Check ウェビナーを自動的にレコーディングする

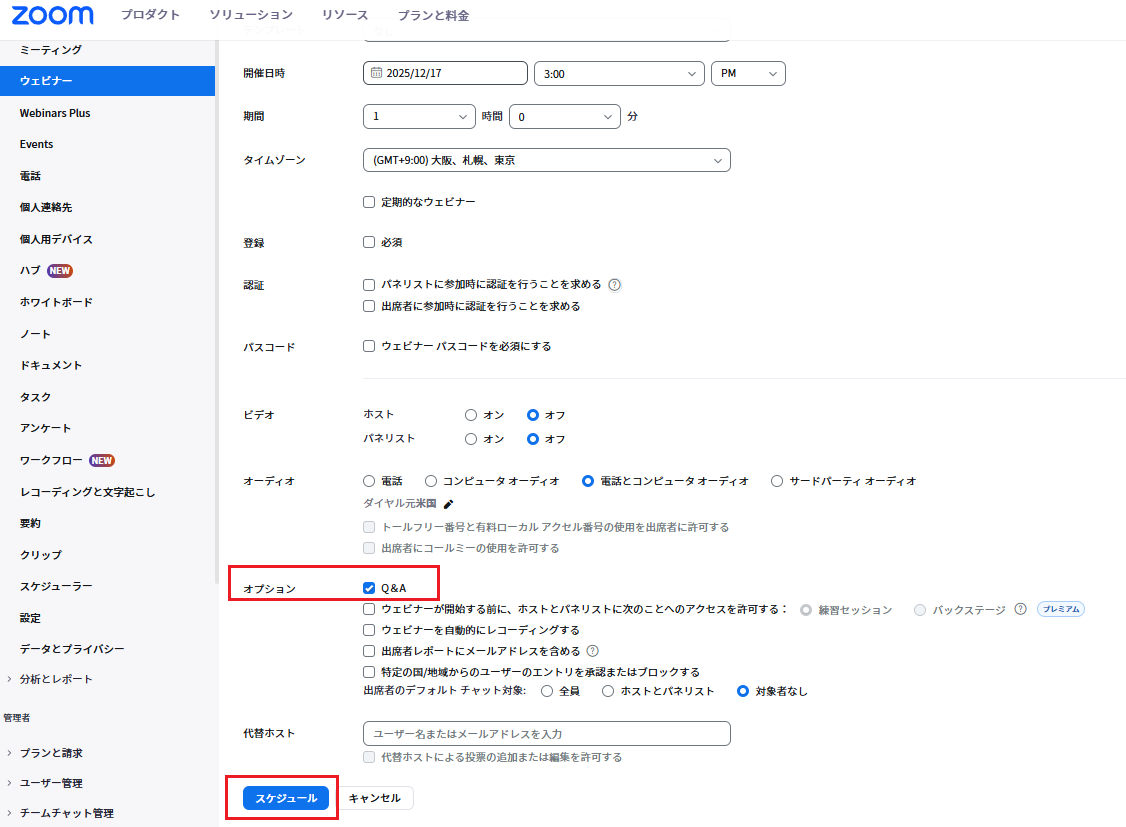pos(369,630)
